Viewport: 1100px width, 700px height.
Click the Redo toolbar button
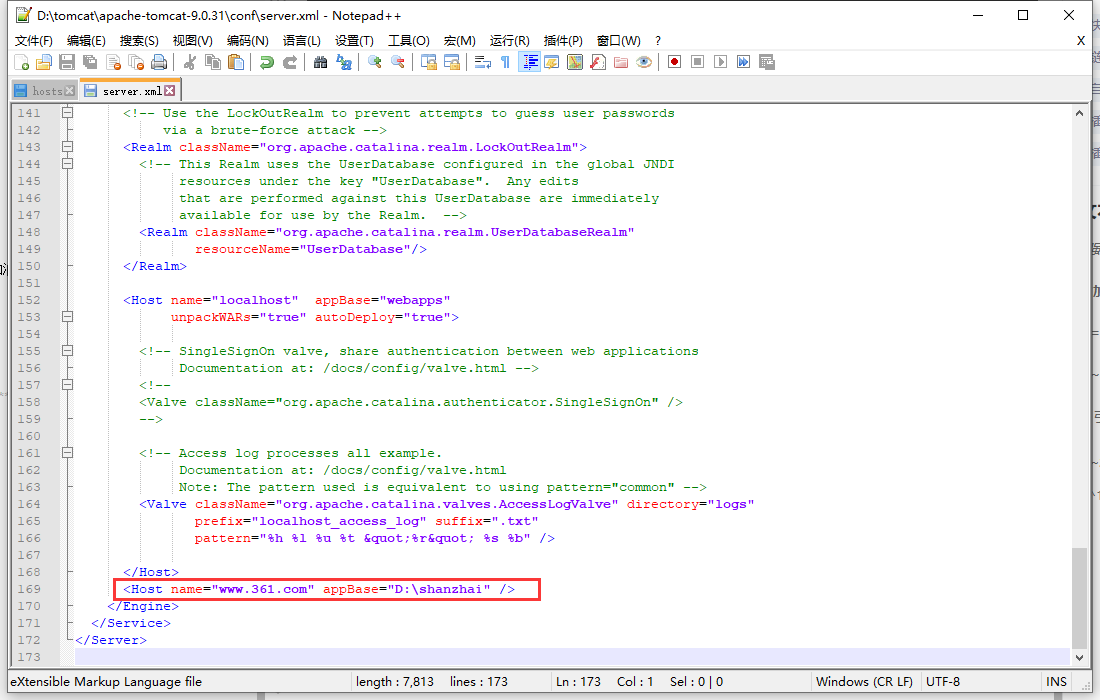click(291, 61)
